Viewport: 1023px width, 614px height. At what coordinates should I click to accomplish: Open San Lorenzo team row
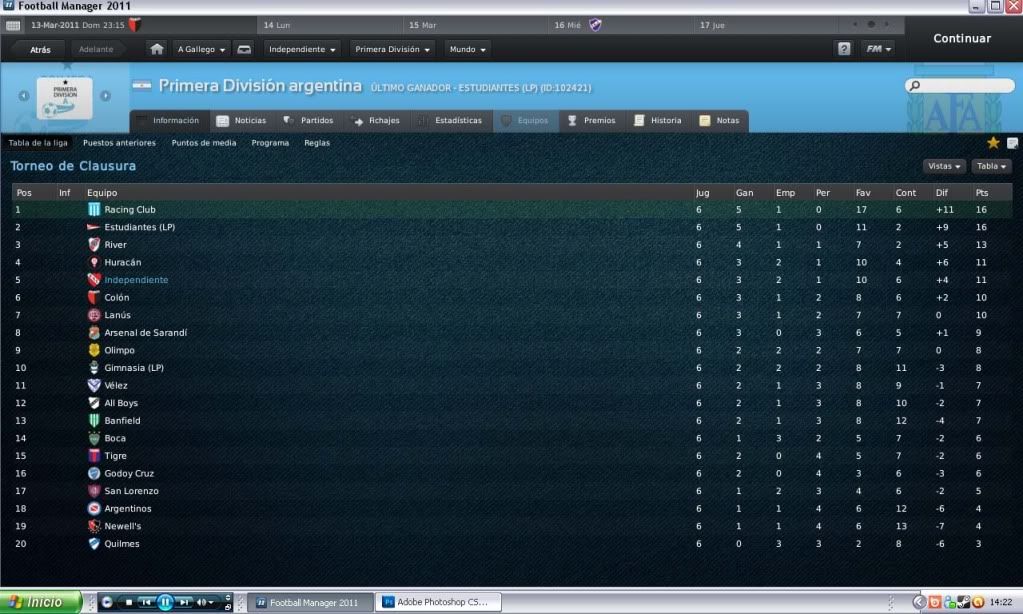coord(512,491)
